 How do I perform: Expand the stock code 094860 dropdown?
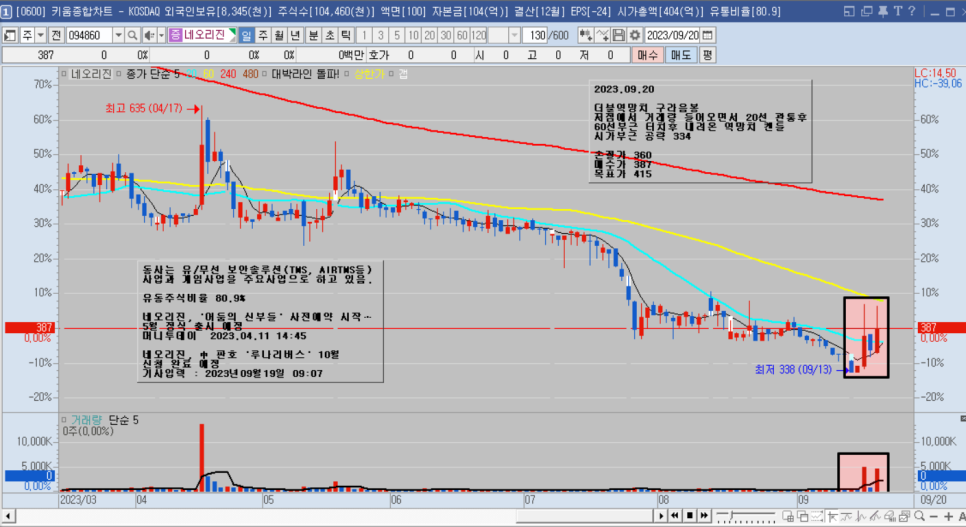tap(118, 35)
